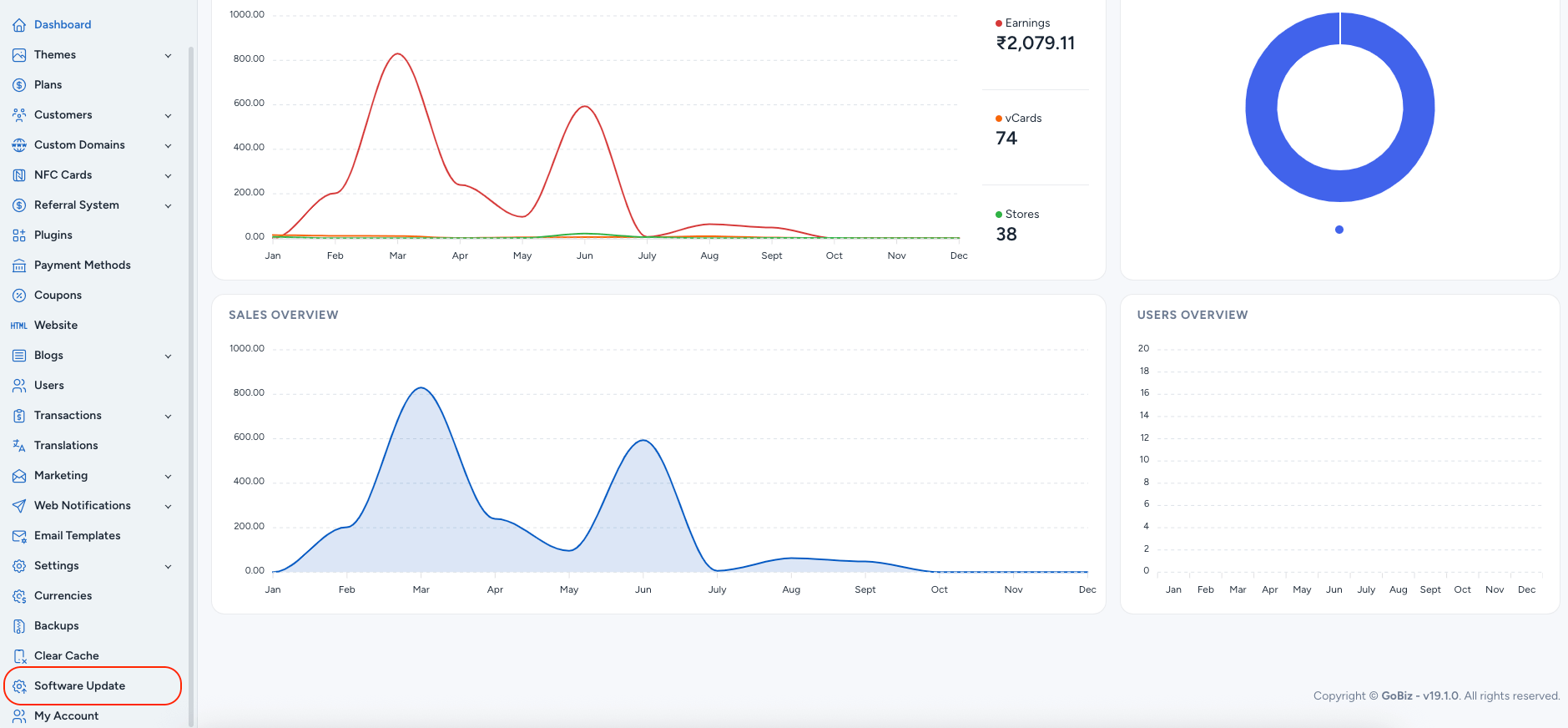
Task: Expand the Referral System chevron
Action: (x=169, y=206)
